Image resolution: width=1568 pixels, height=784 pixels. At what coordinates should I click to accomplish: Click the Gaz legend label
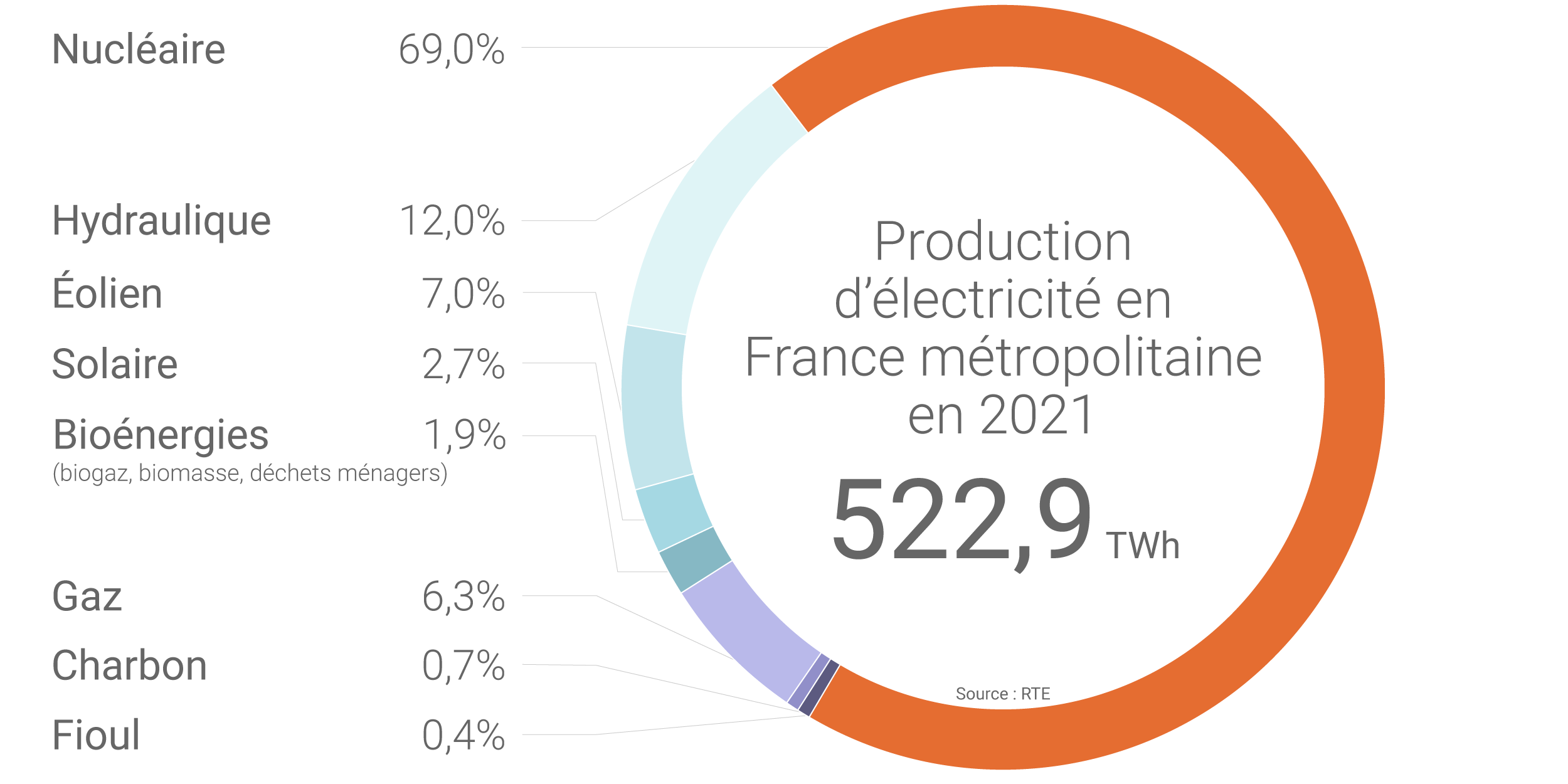tap(87, 596)
